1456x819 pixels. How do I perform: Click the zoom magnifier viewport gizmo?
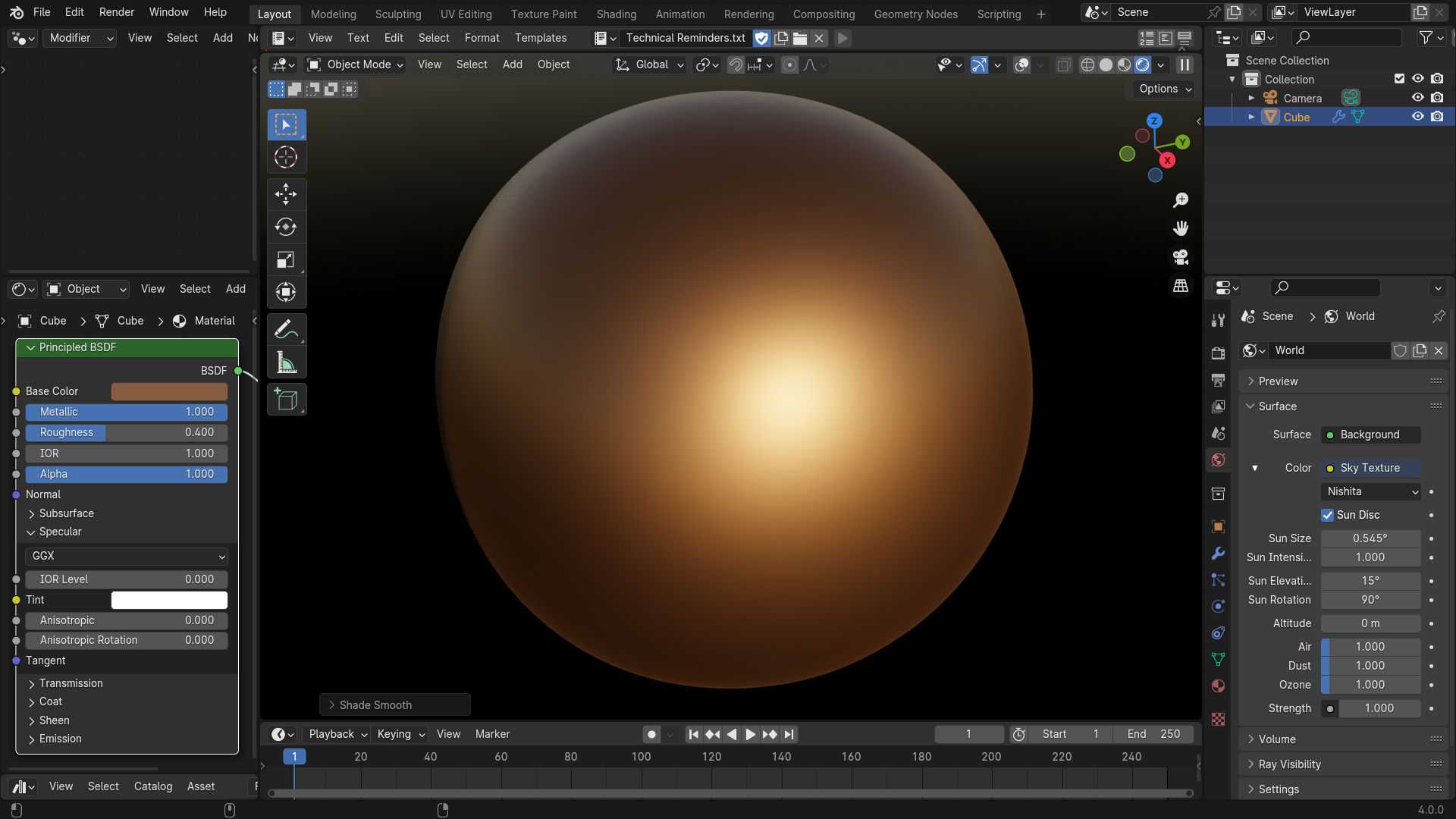click(1181, 200)
